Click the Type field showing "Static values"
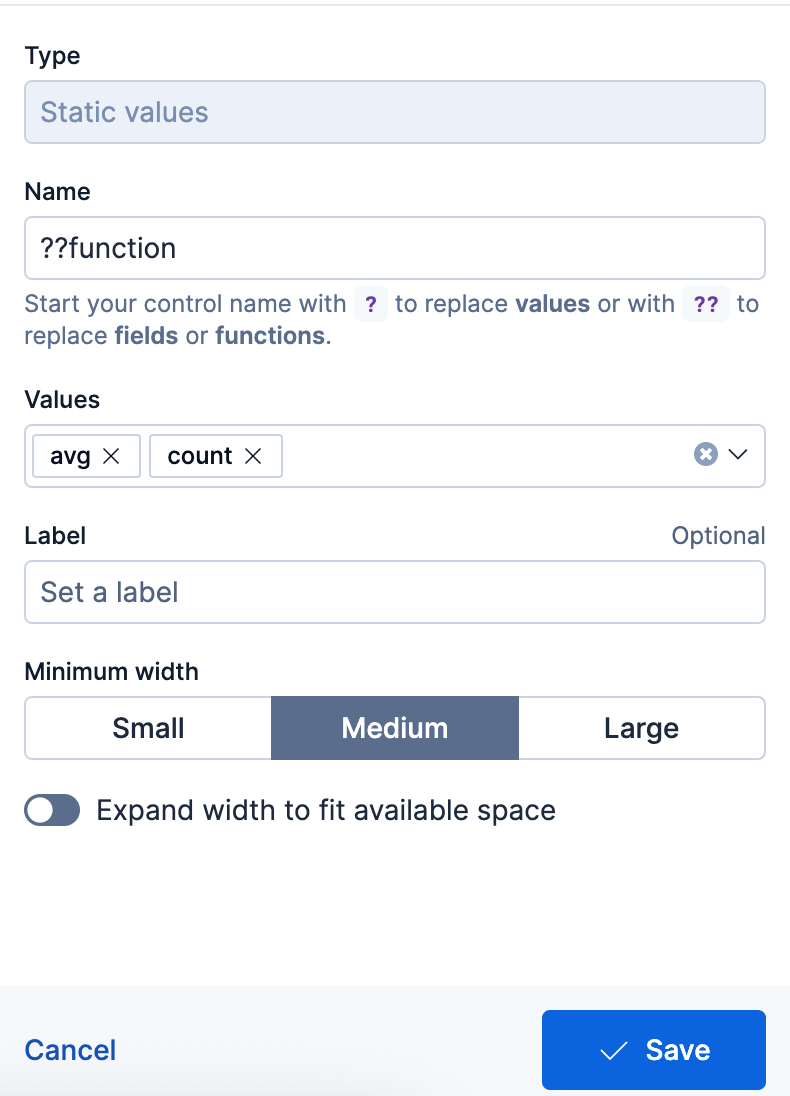The image size is (790, 1096). (x=394, y=112)
